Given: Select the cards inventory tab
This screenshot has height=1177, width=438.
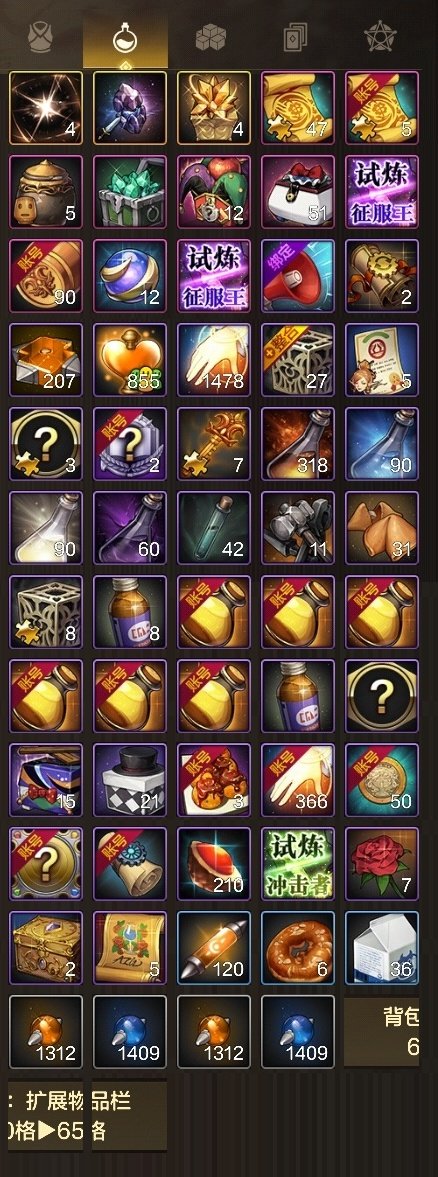Looking at the screenshot, I should pos(296,38).
